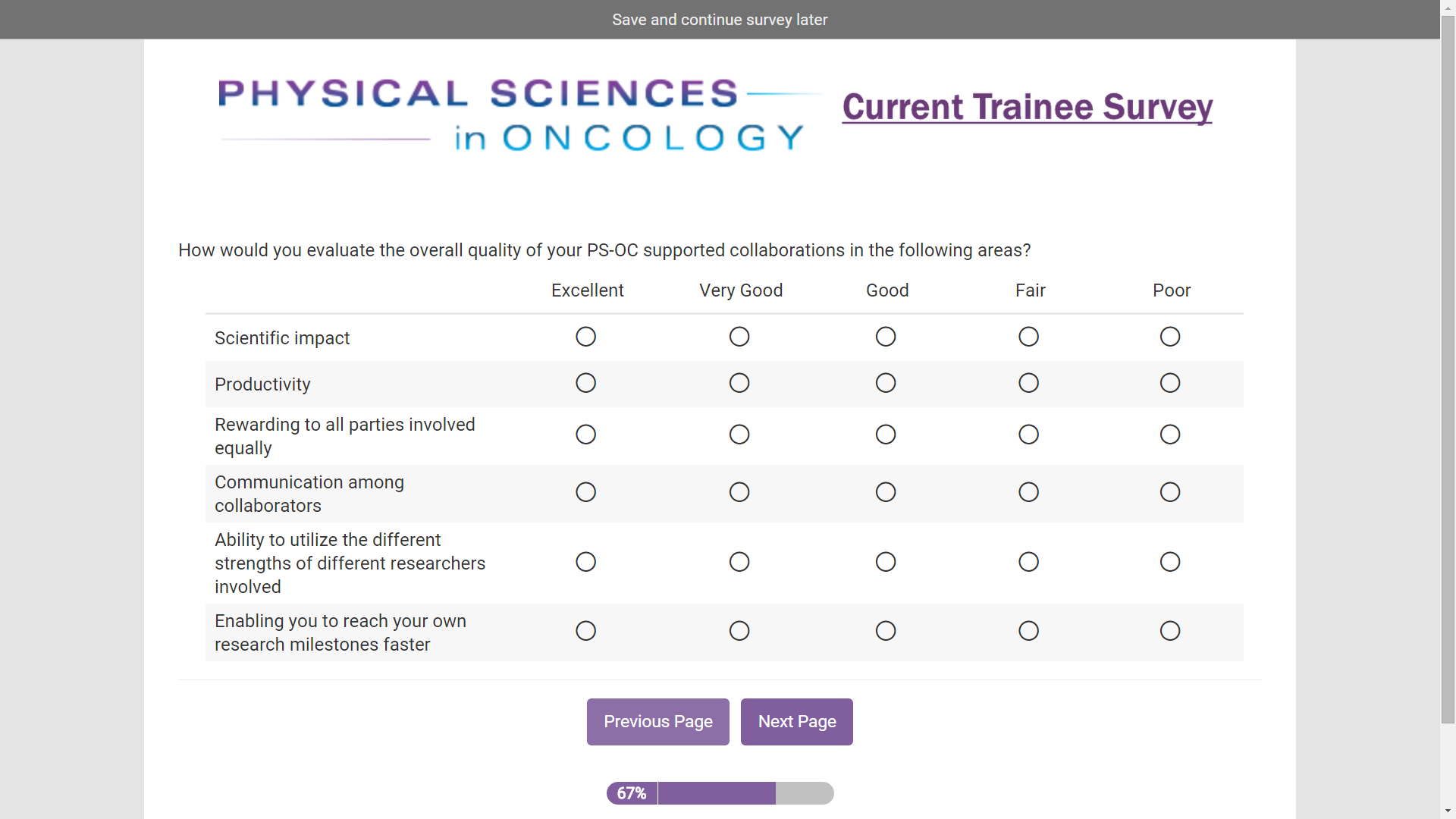Viewport: 1456px width, 819px height.
Task: Click the 67% survey progress bar
Action: 719,793
